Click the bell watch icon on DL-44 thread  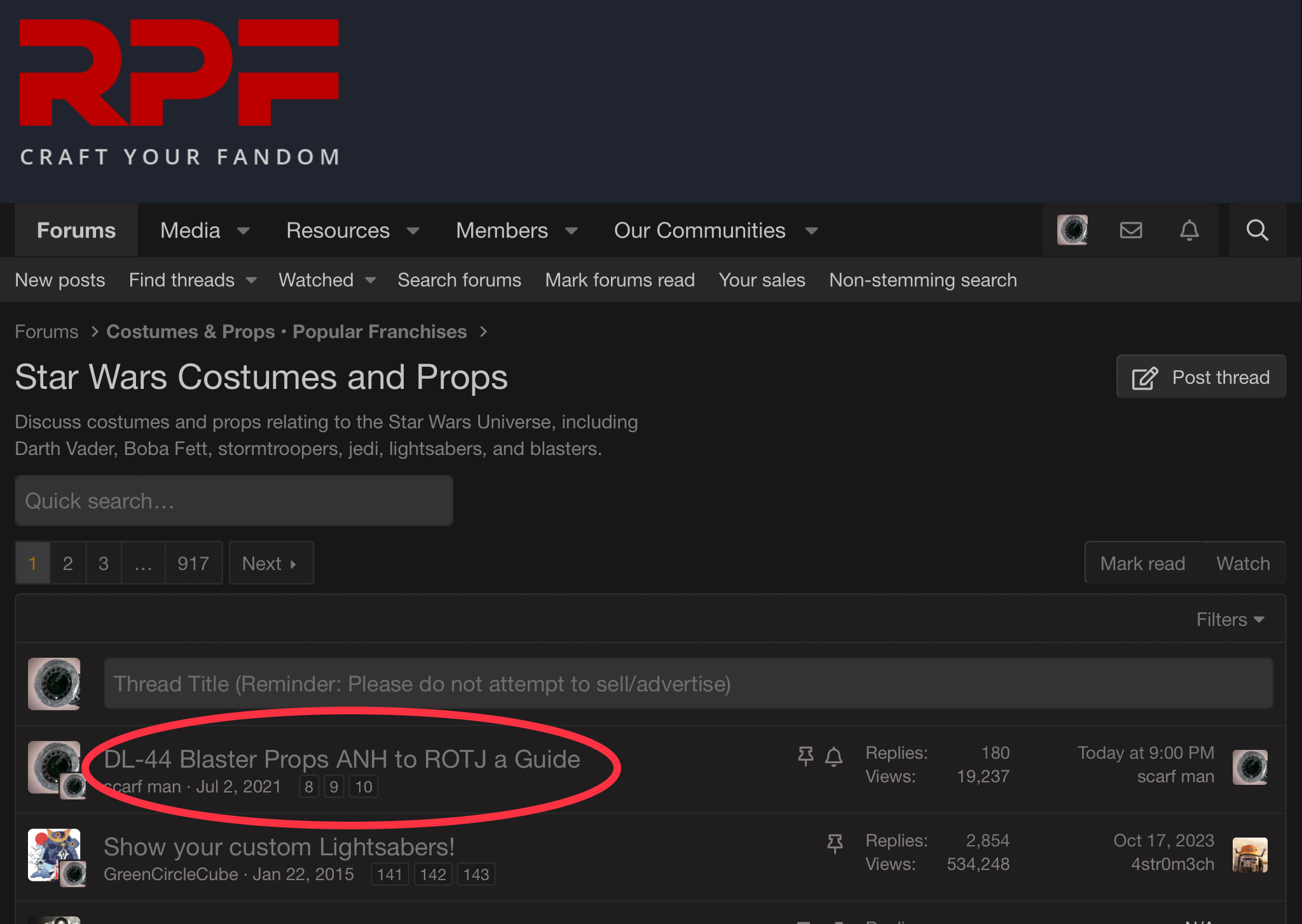(x=833, y=756)
